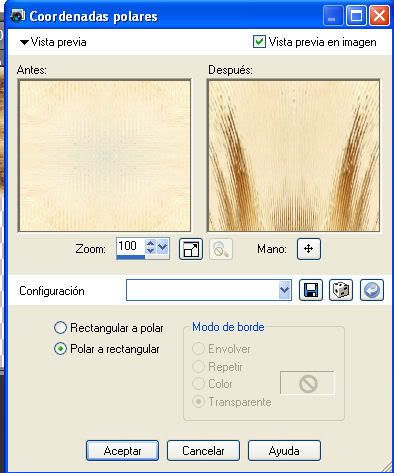Click the reset to default arrow icon
The height and width of the screenshot is (473, 394).
(x=372, y=290)
